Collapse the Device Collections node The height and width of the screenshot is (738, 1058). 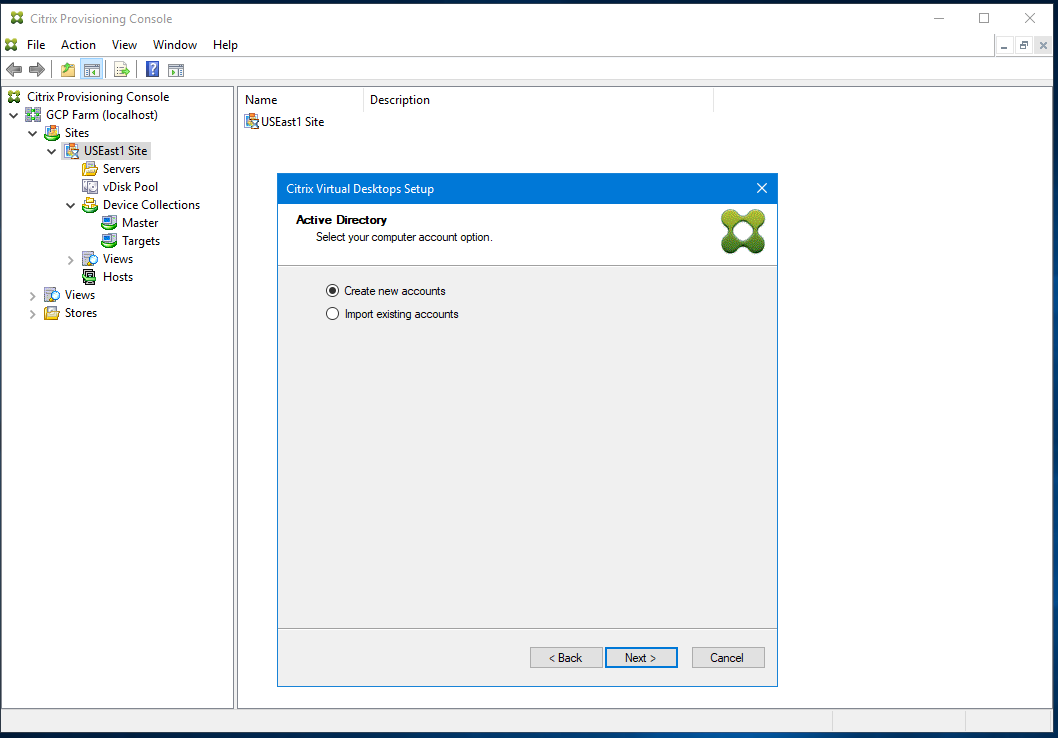(x=70, y=206)
